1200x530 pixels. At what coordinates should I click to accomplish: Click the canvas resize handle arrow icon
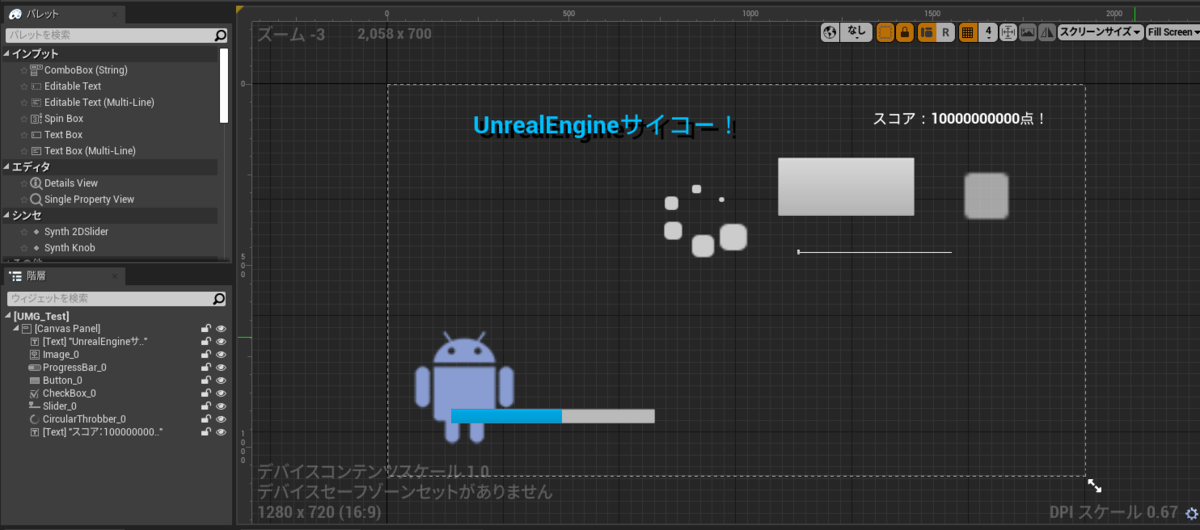(x=1095, y=485)
